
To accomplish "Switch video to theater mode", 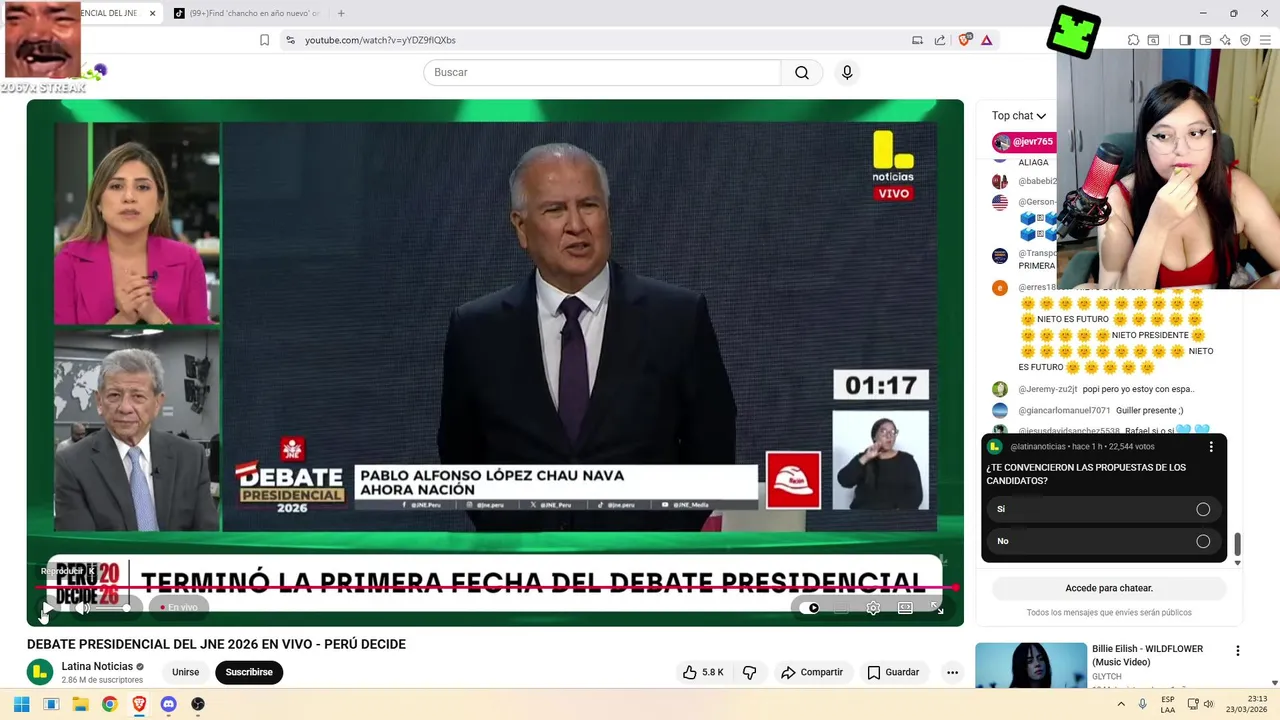I will pyautogui.click(x=905, y=608).
